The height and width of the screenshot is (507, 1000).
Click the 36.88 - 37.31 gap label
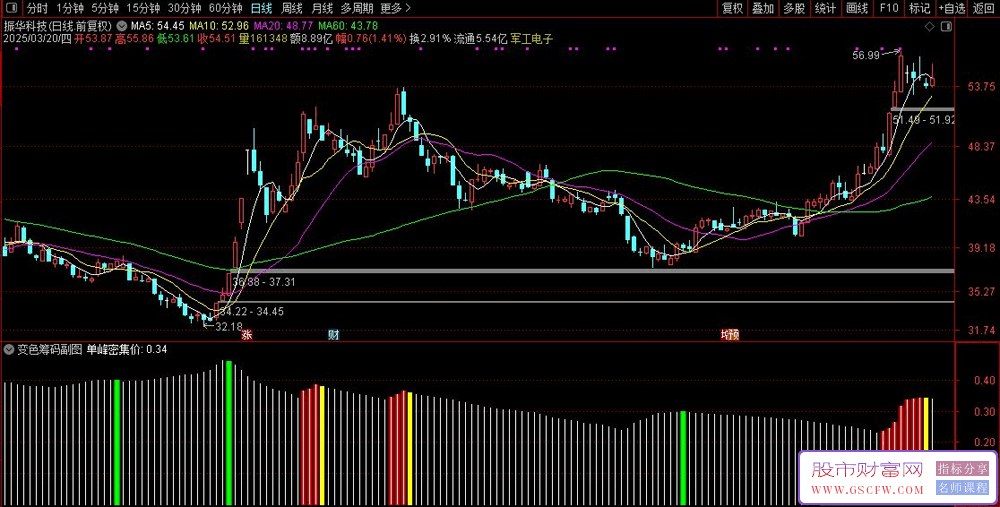264,282
